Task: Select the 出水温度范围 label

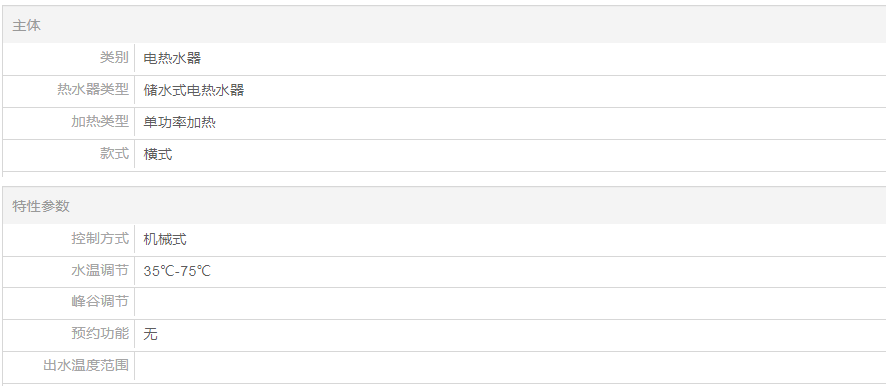Action: [x=86, y=365]
